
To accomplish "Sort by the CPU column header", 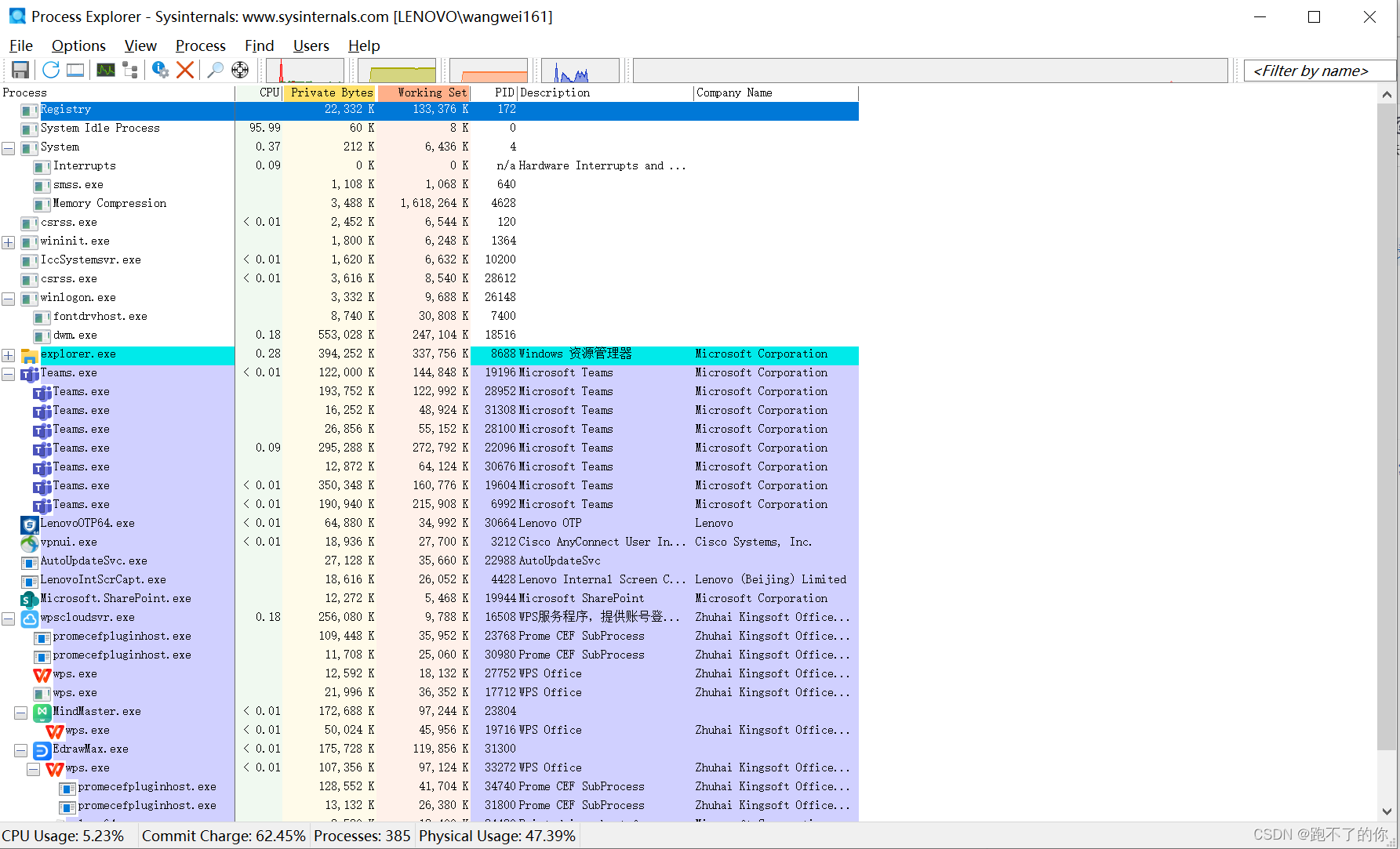I will pos(259,93).
